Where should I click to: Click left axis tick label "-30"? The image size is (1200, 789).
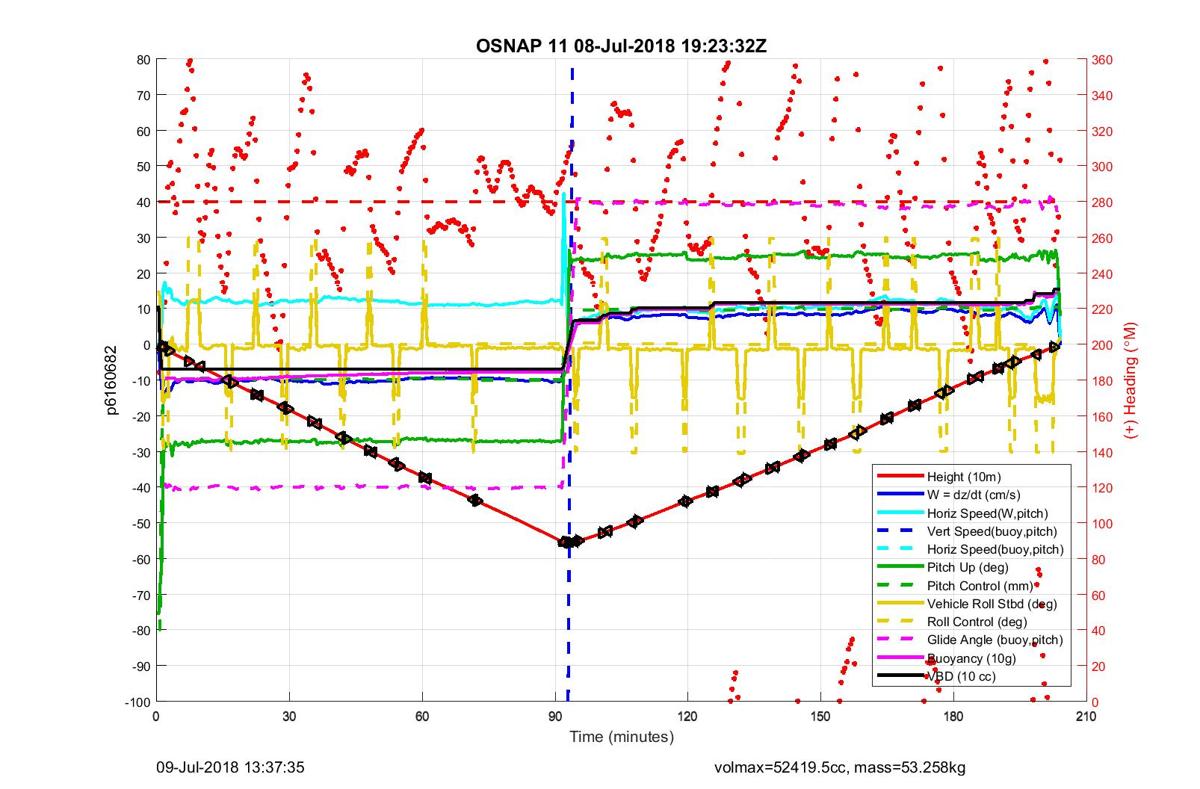140,452
